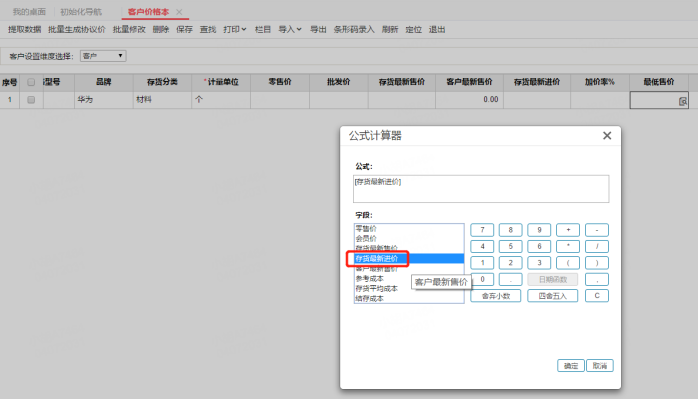Switch to the 我的桌面 tab
This screenshot has height=400, width=698.
click(29, 12)
